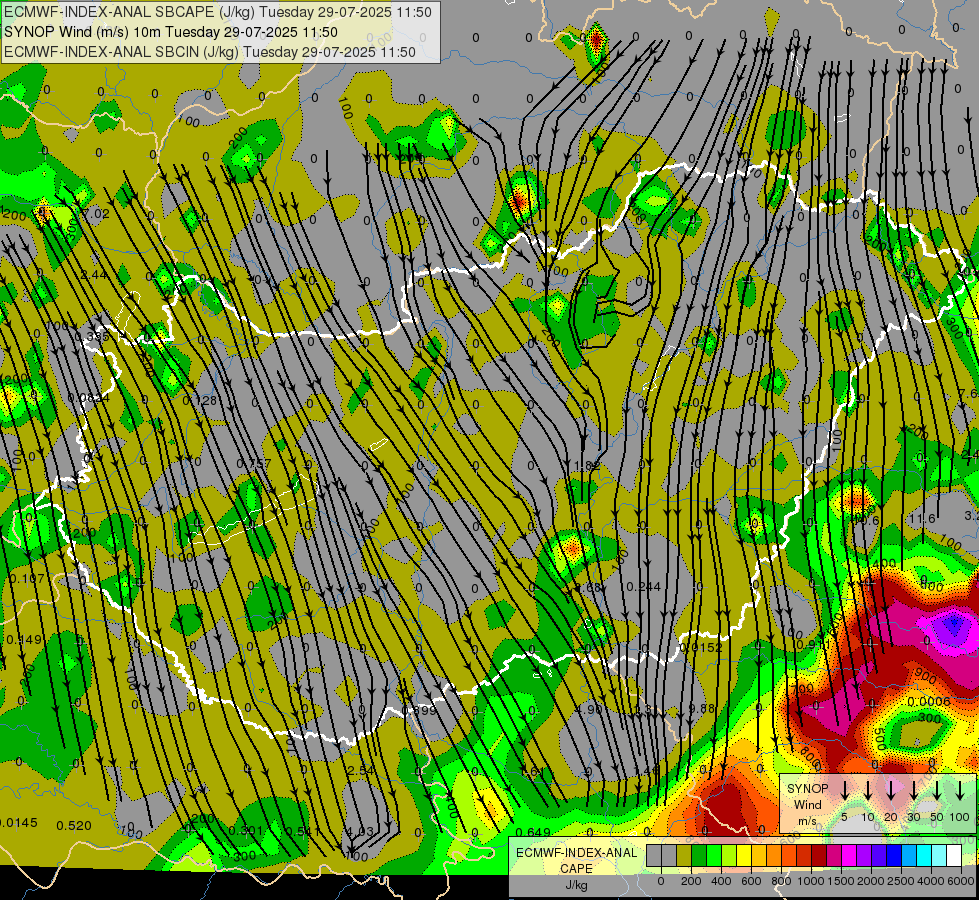
Task: Click the 0.520 value on the map
Action: [x=74, y=826]
